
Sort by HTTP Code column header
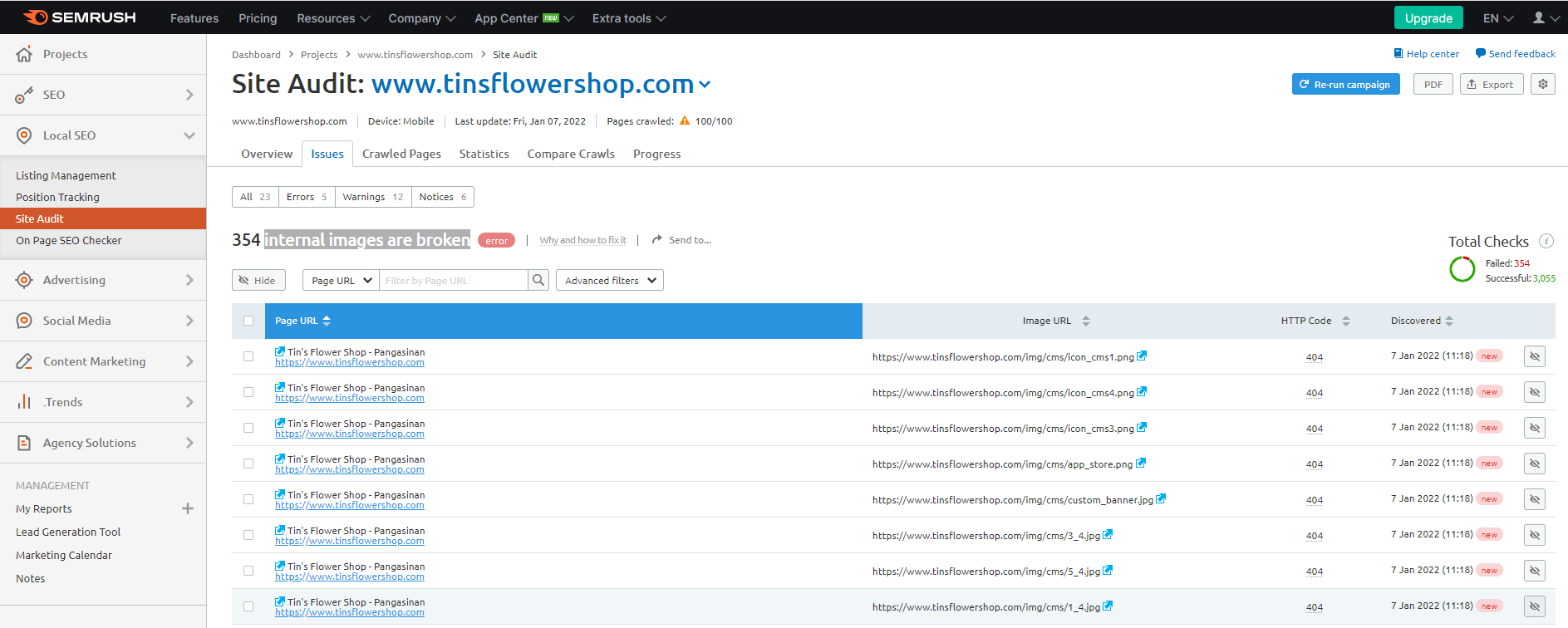pyautogui.click(x=1315, y=321)
